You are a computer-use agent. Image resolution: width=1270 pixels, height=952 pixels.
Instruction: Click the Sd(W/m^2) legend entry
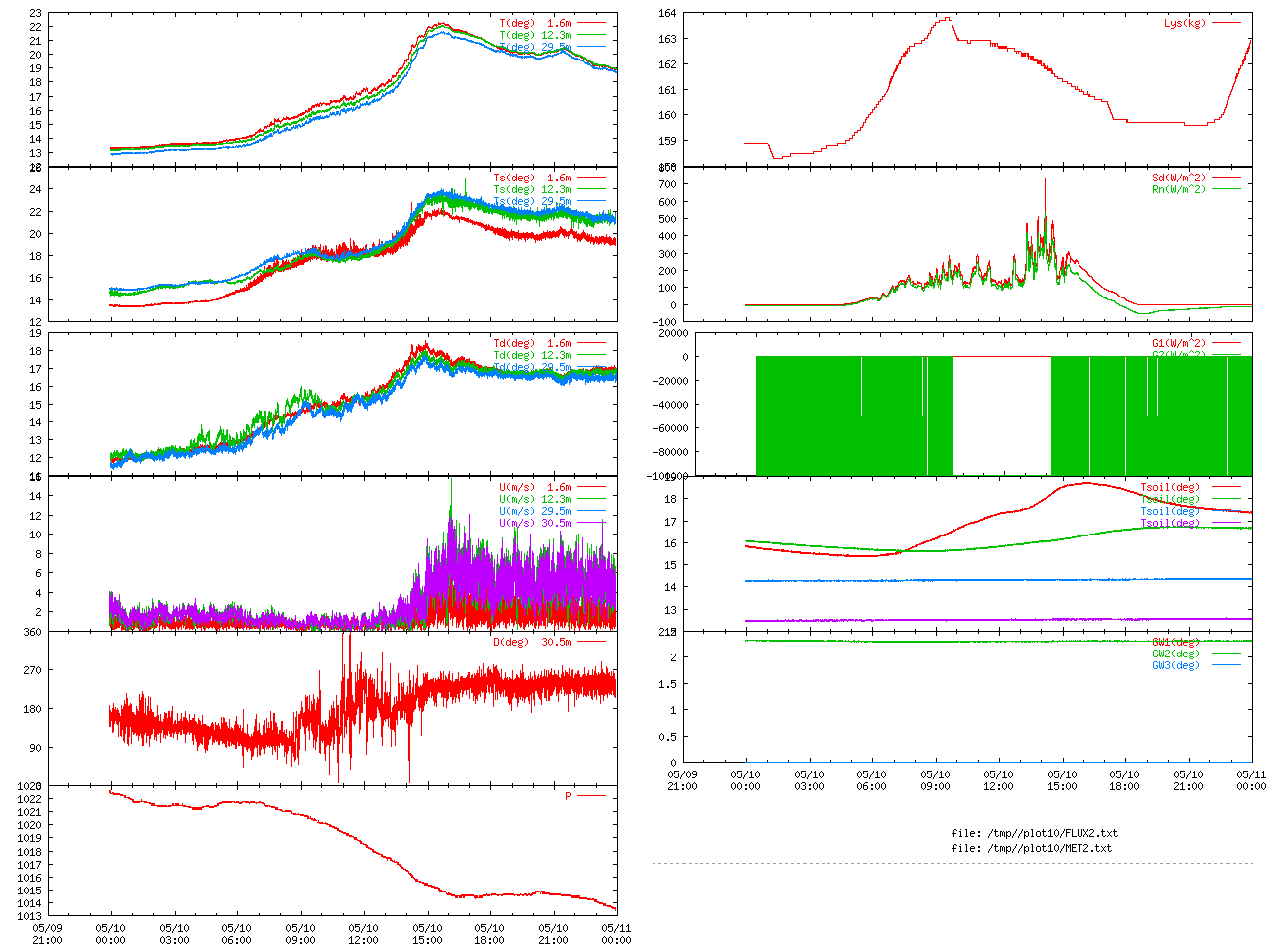pyautogui.click(x=1178, y=178)
